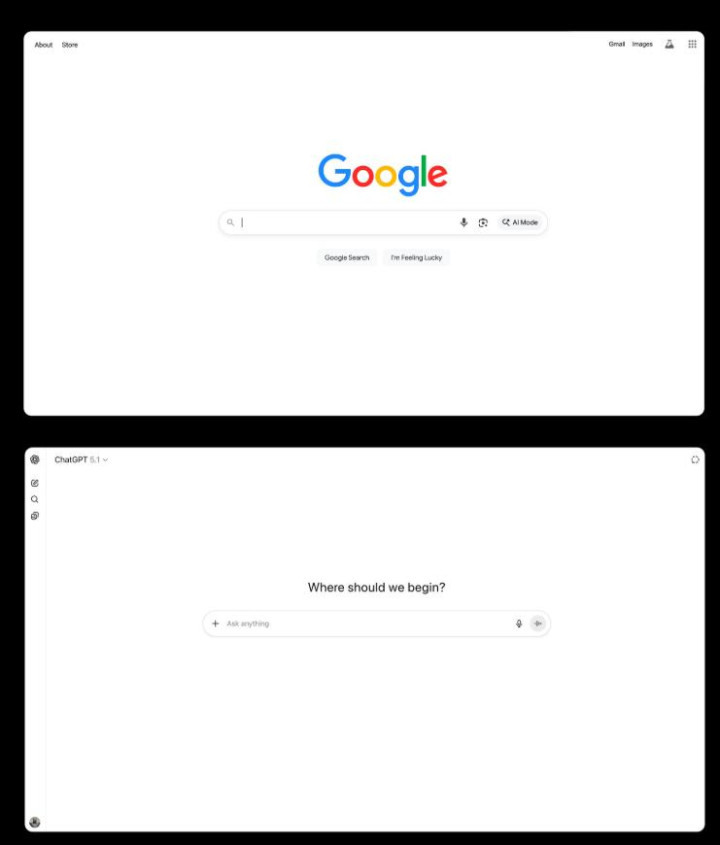
Task: Click the Google Search button
Action: 347,258
